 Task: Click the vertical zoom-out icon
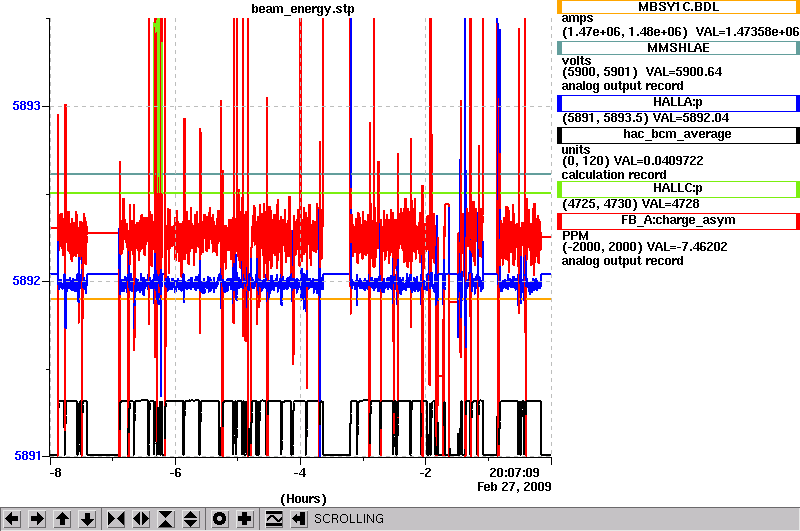click(191, 519)
